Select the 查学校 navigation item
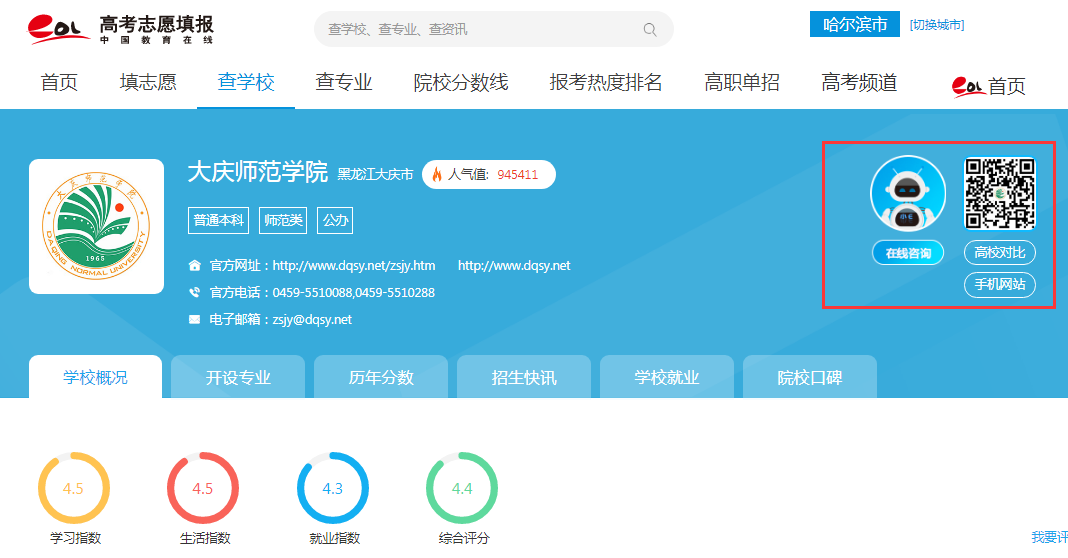 (246, 82)
